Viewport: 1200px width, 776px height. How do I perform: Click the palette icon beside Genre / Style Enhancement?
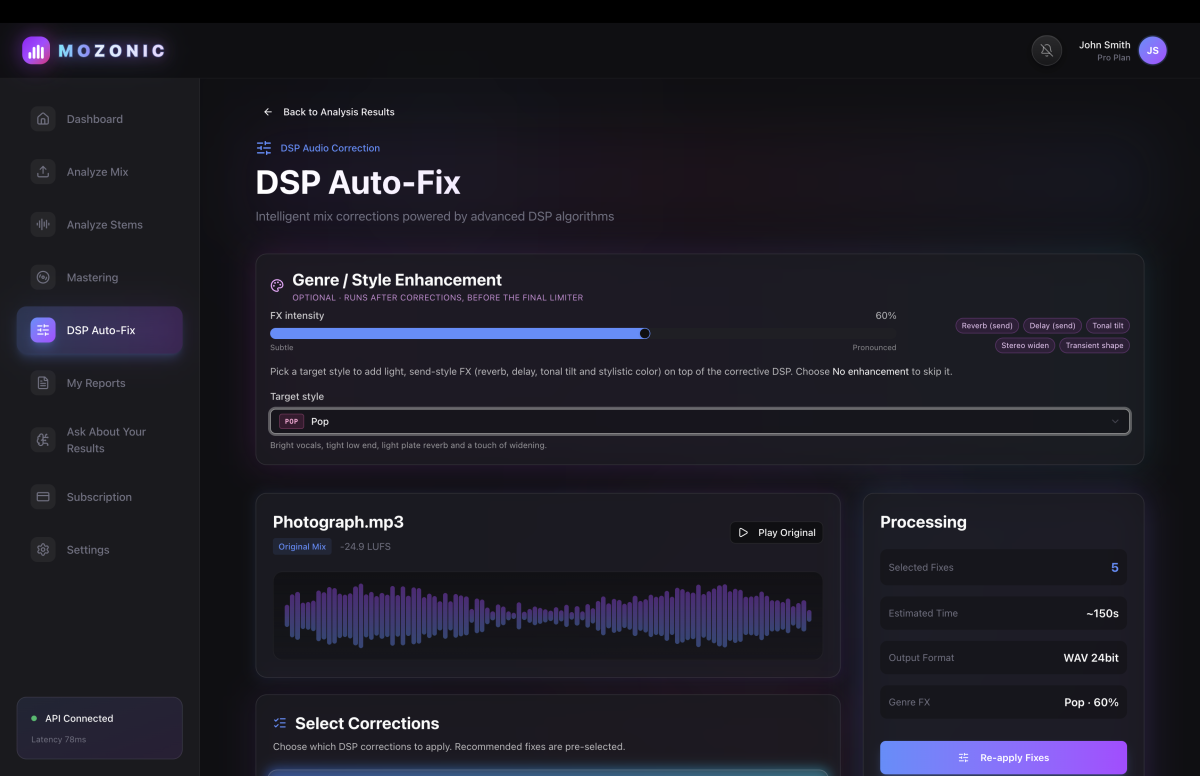(x=277, y=286)
